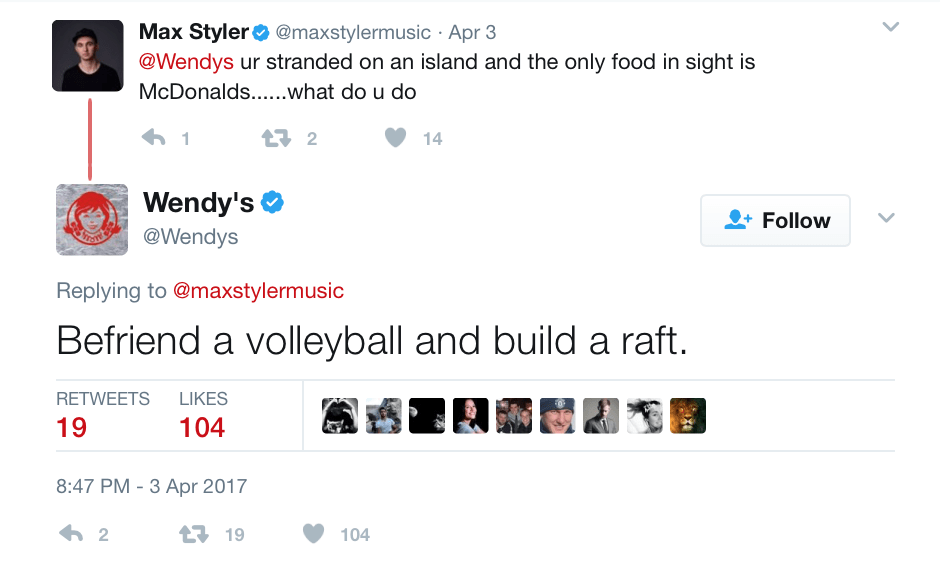
Task: Click the Wendy's display name
Action: point(198,203)
